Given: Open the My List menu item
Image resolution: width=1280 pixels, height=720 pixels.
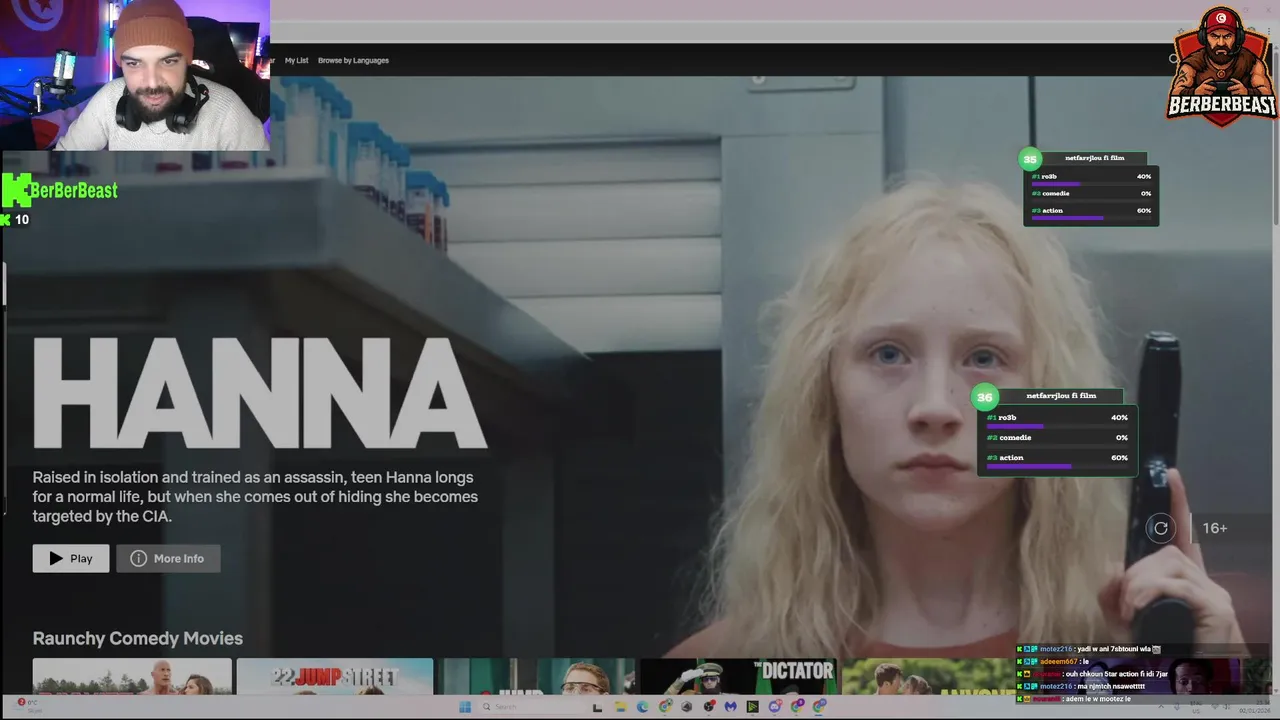Looking at the screenshot, I should (296, 60).
